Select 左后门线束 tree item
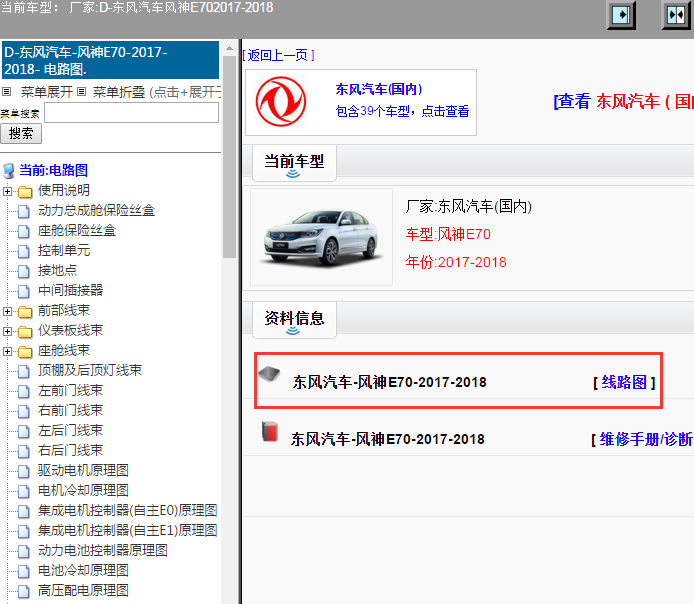 [70, 431]
